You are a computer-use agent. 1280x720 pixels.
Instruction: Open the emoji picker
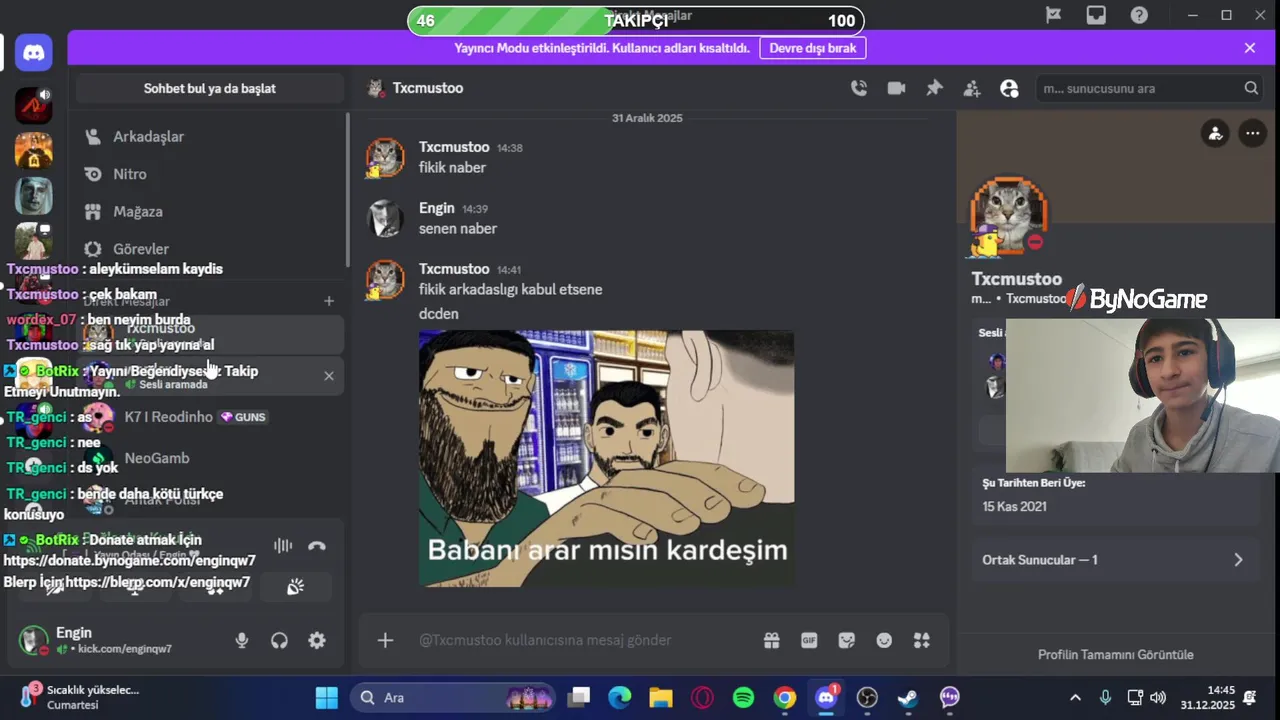click(x=884, y=640)
